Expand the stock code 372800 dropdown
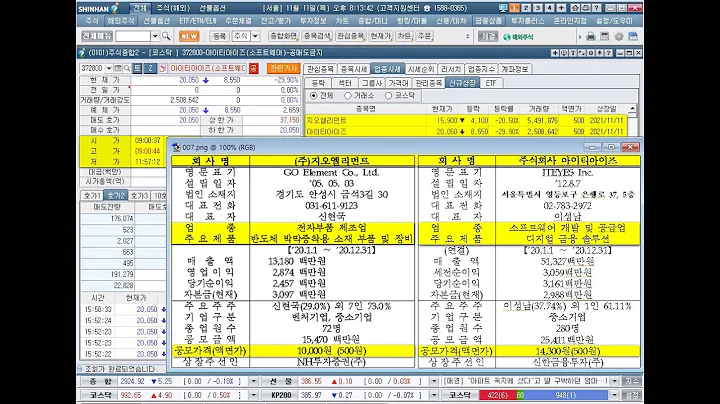 click(x=109, y=68)
